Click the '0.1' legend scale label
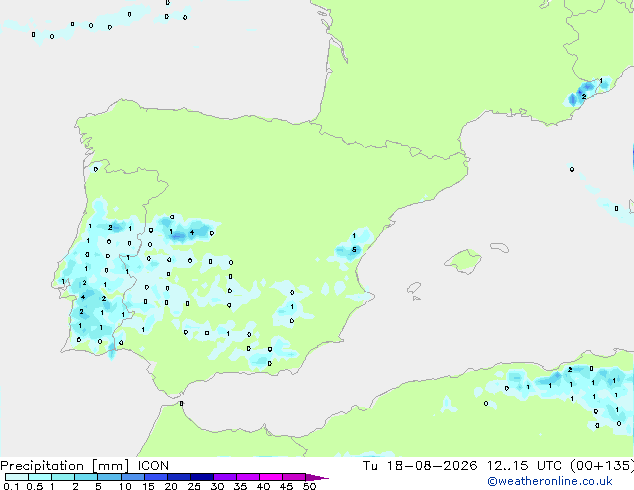 coord(11,486)
